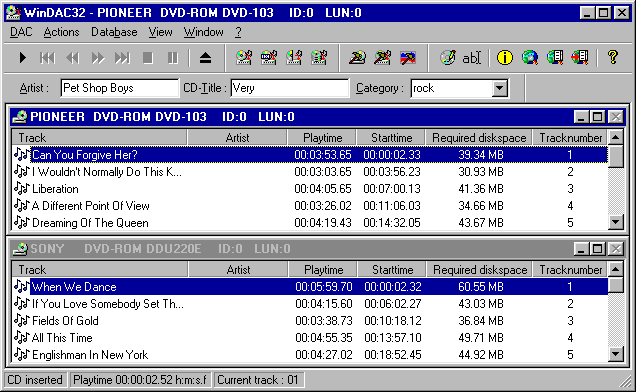Open the Window menu
Image resolution: width=636 pixels, height=392 pixels.
click(203, 32)
